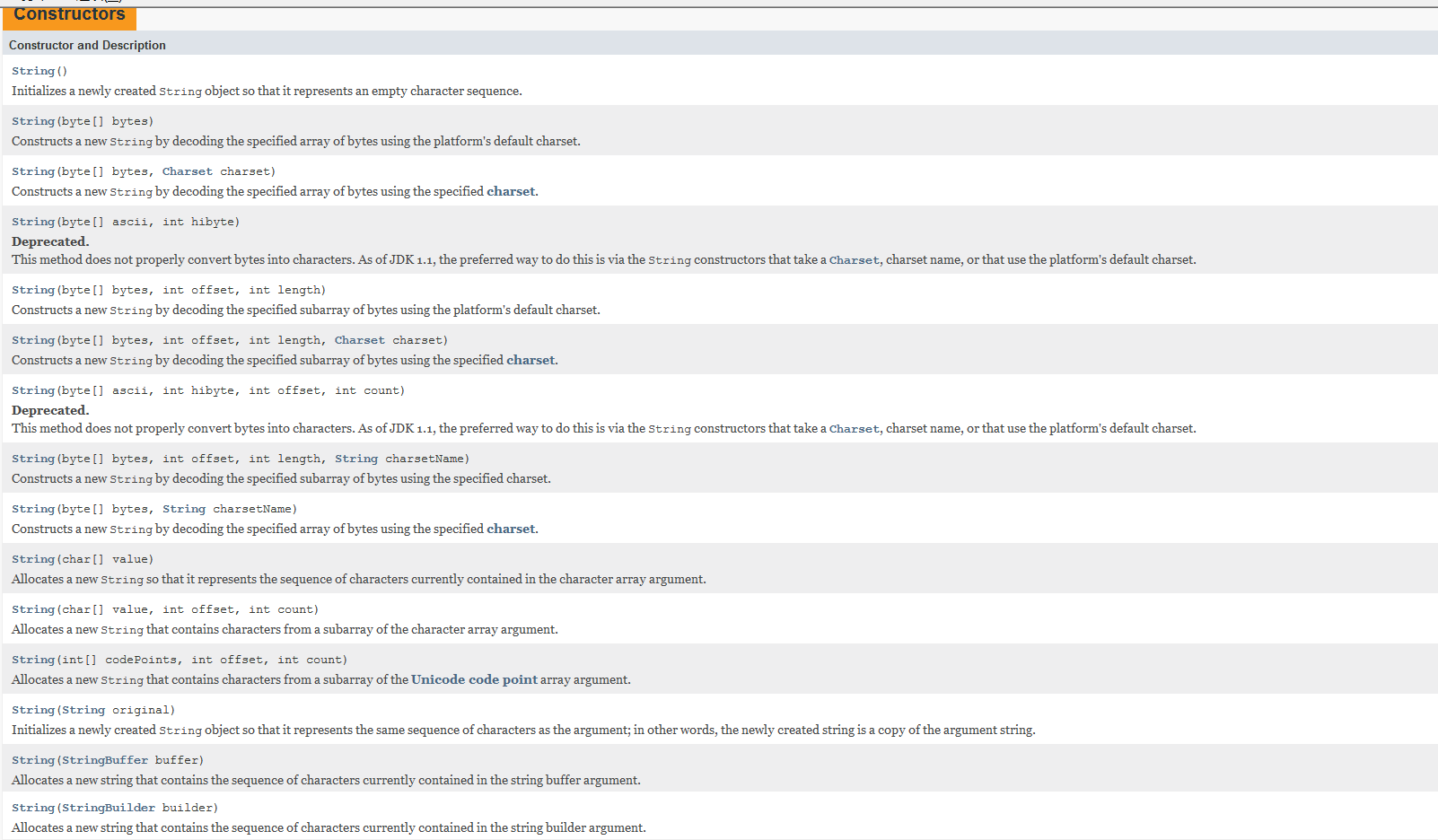Click StringBuffer type link in constructor signature
Screen dimensions: 1438x840
tap(105, 760)
